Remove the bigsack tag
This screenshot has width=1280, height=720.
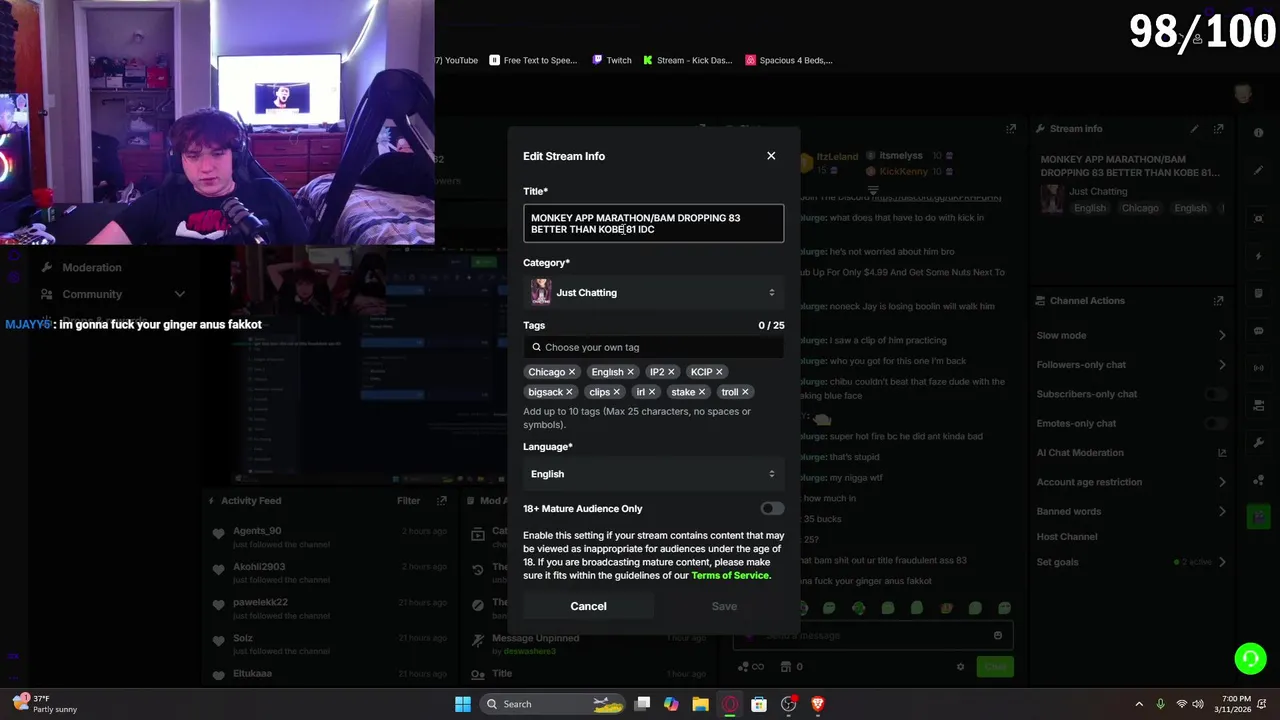569,392
